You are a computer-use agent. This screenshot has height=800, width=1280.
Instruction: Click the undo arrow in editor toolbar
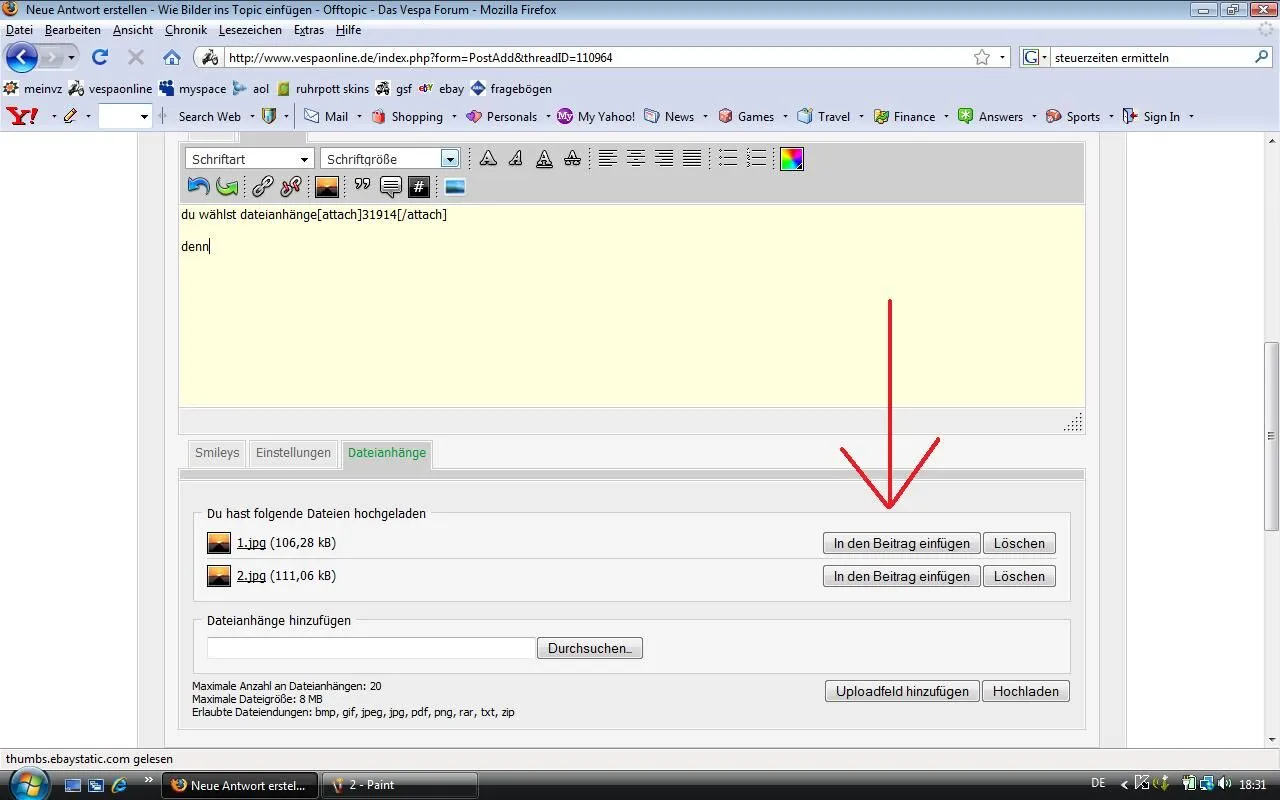point(198,186)
